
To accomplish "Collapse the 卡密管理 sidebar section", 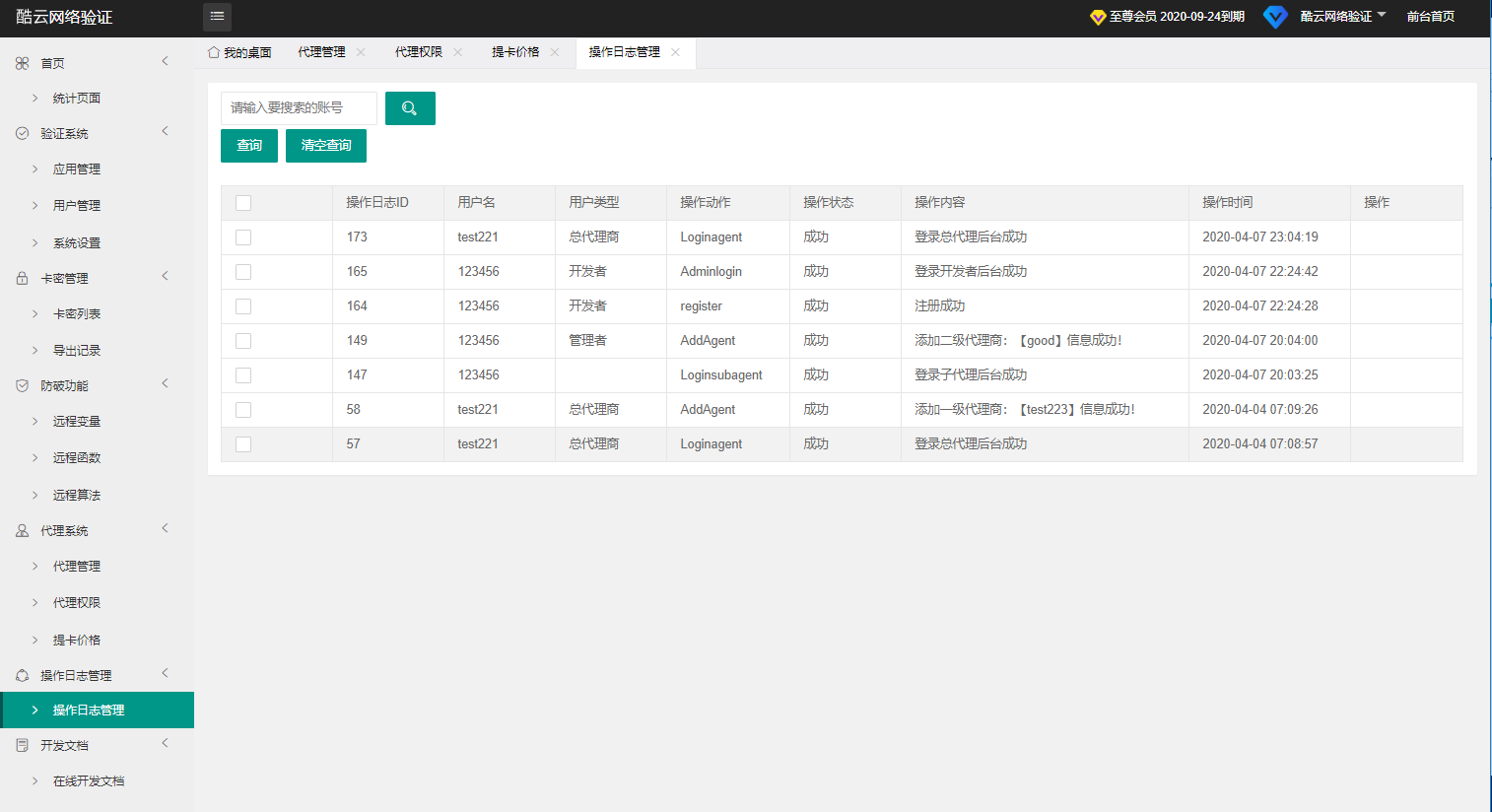I will (165, 275).
